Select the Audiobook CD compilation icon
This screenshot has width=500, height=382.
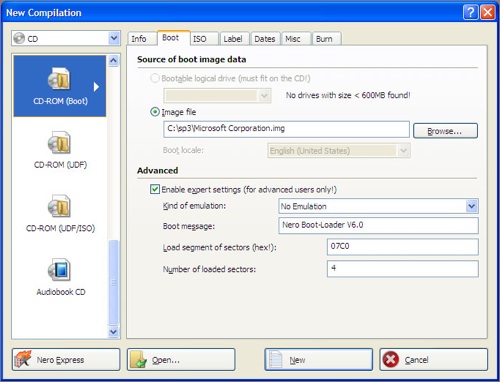coord(60,277)
